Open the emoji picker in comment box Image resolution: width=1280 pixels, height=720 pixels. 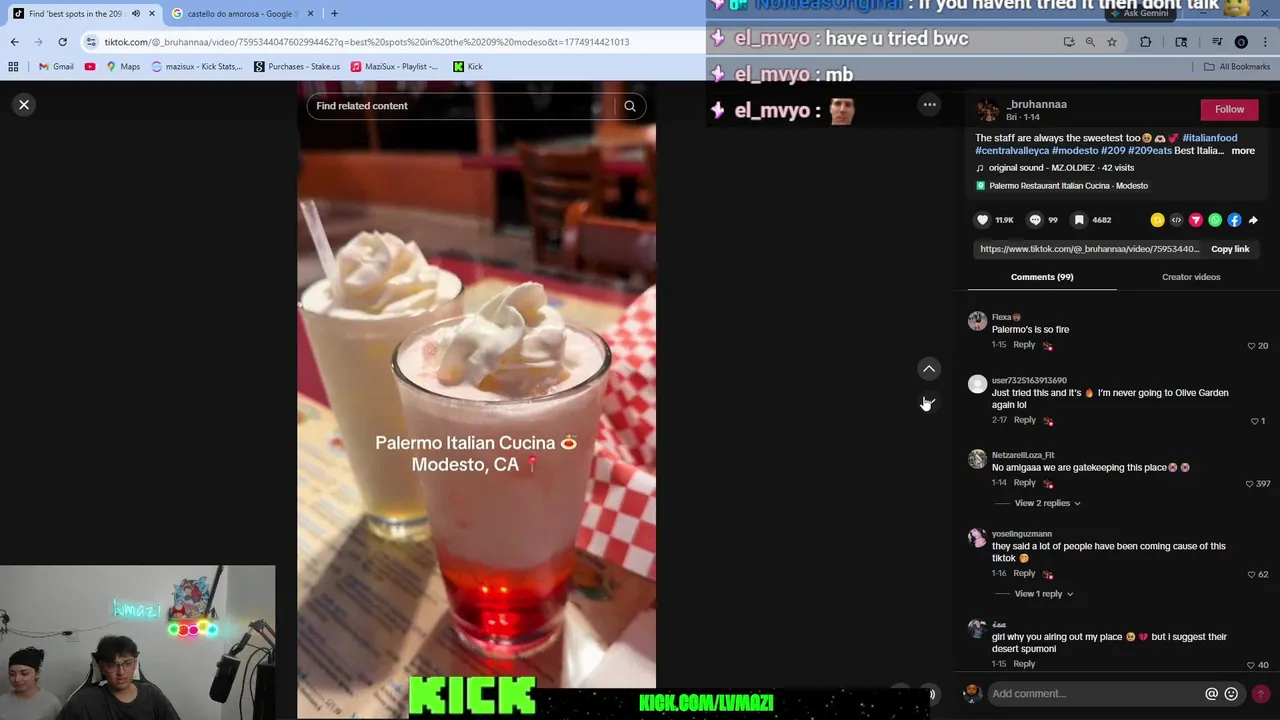point(1231,694)
